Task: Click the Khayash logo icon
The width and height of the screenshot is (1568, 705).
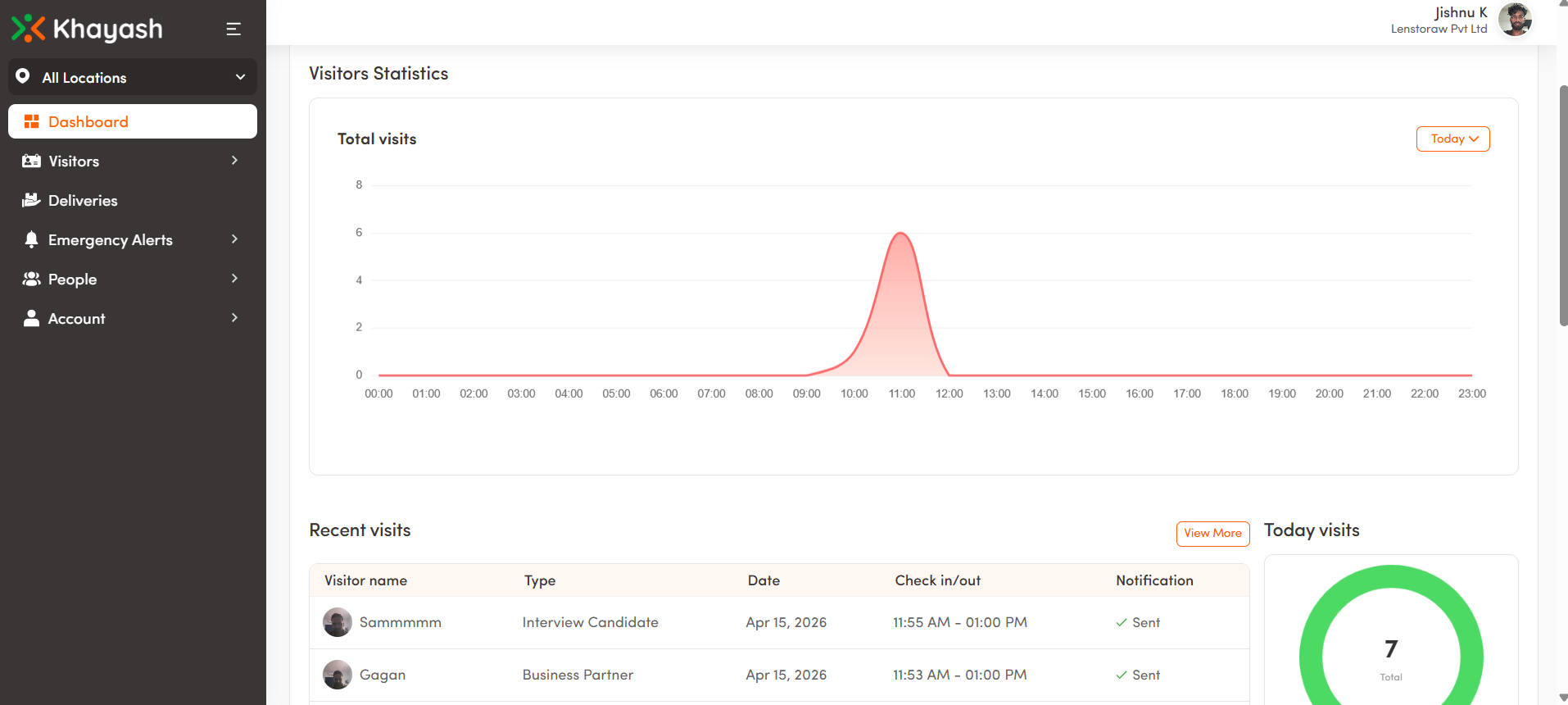Action: (28, 29)
